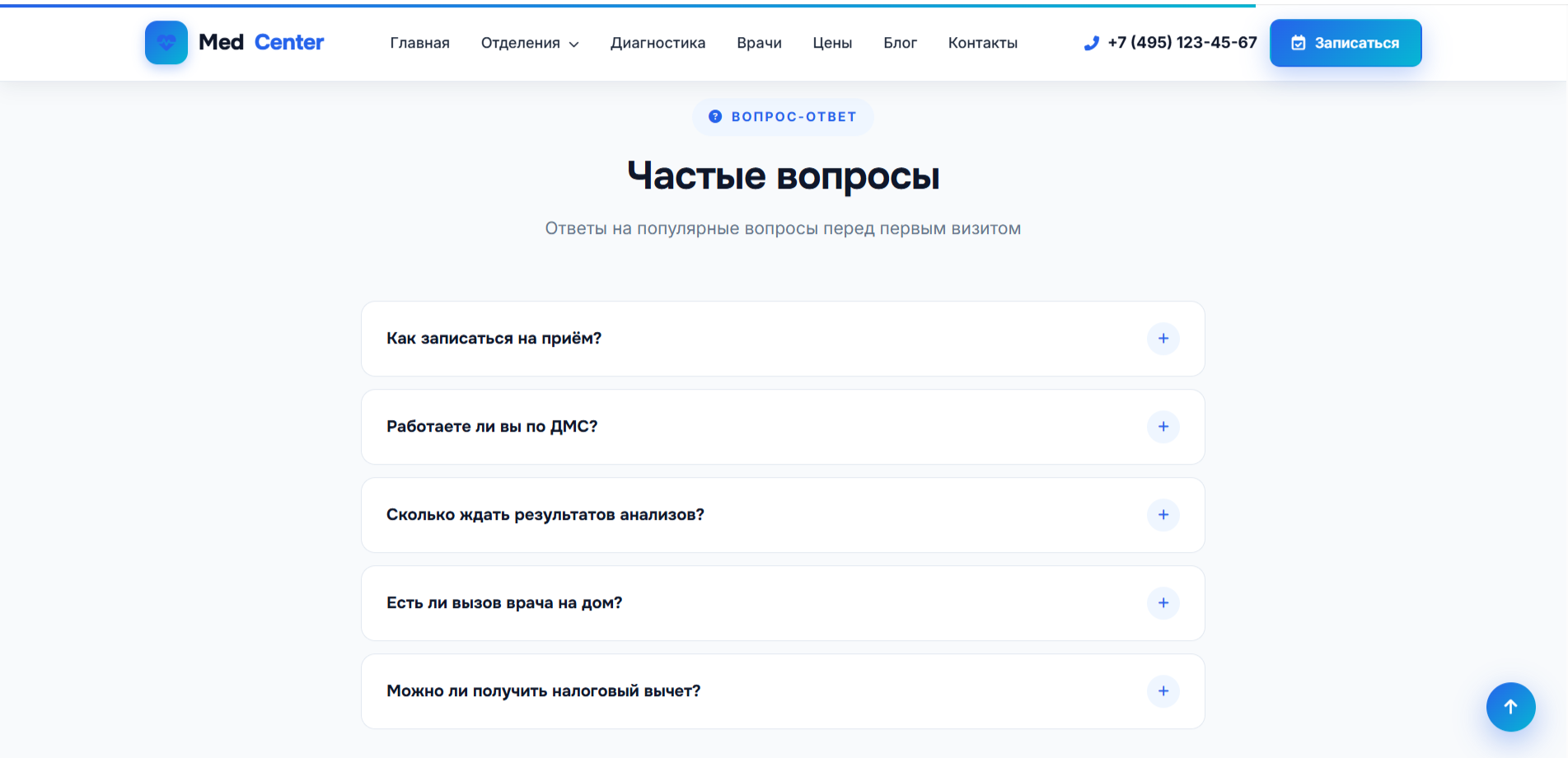Open the Отделения dropdown chevron
Image resolution: width=1568 pixels, height=758 pixels.
pyautogui.click(x=574, y=44)
